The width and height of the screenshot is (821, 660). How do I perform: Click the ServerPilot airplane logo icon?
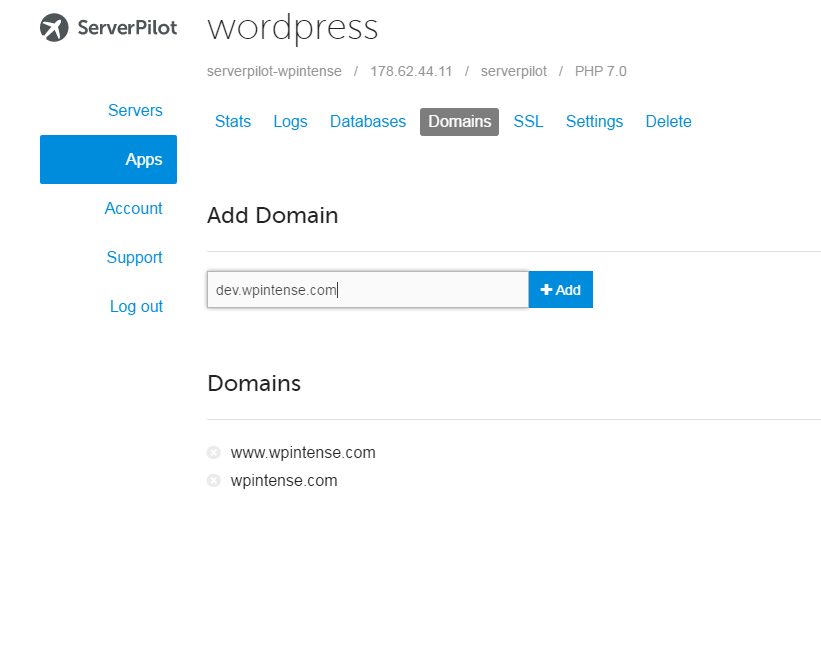pyautogui.click(x=54, y=27)
